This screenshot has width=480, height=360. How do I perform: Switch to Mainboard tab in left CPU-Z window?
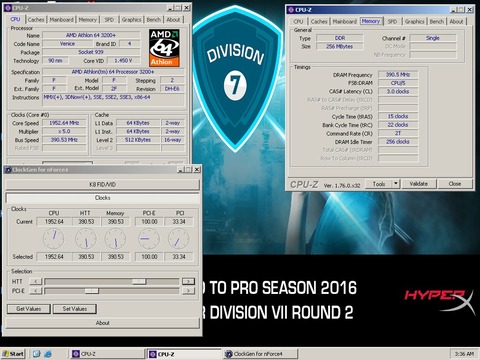click(x=61, y=20)
